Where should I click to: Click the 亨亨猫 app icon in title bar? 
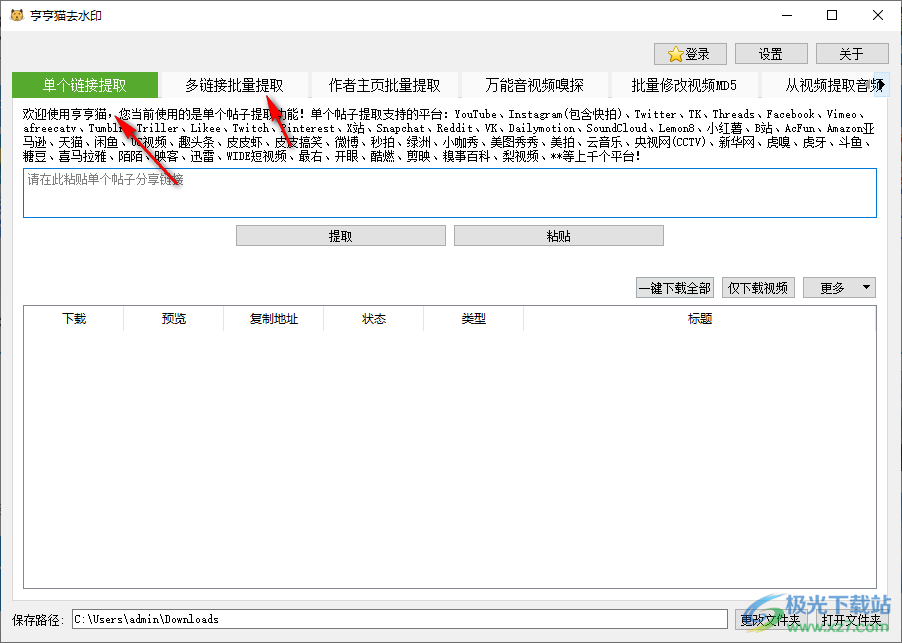point(16,15)
